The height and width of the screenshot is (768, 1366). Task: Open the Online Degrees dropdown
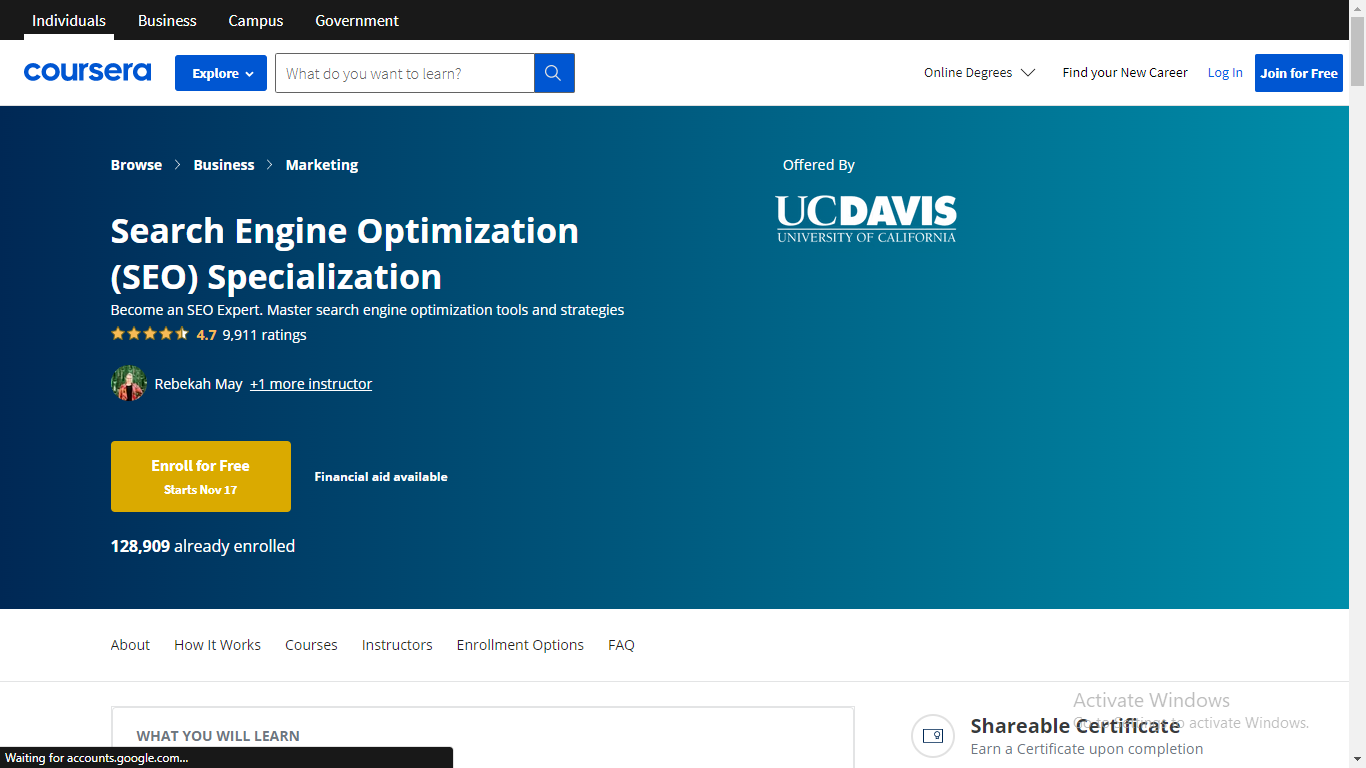point(979,73)
